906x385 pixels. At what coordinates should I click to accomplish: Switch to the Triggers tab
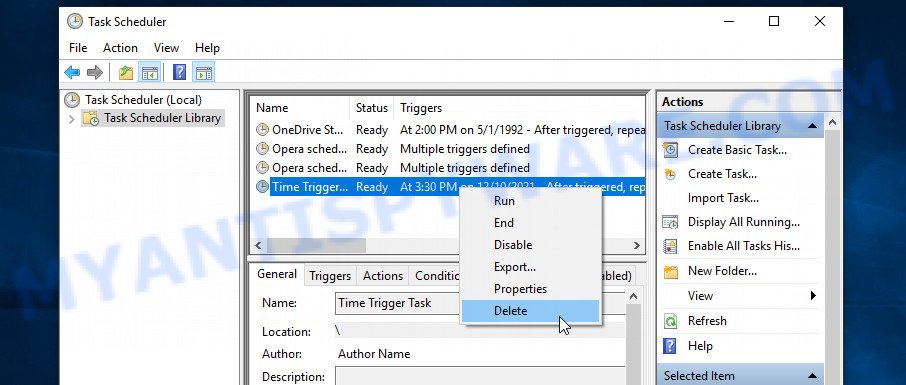pyautogui.click(x=330, y=276)
